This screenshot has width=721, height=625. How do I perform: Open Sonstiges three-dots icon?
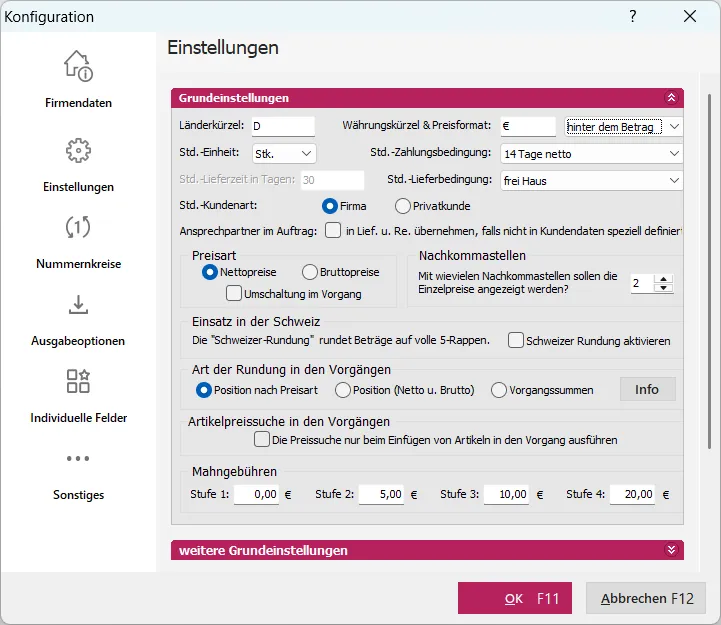78,459
